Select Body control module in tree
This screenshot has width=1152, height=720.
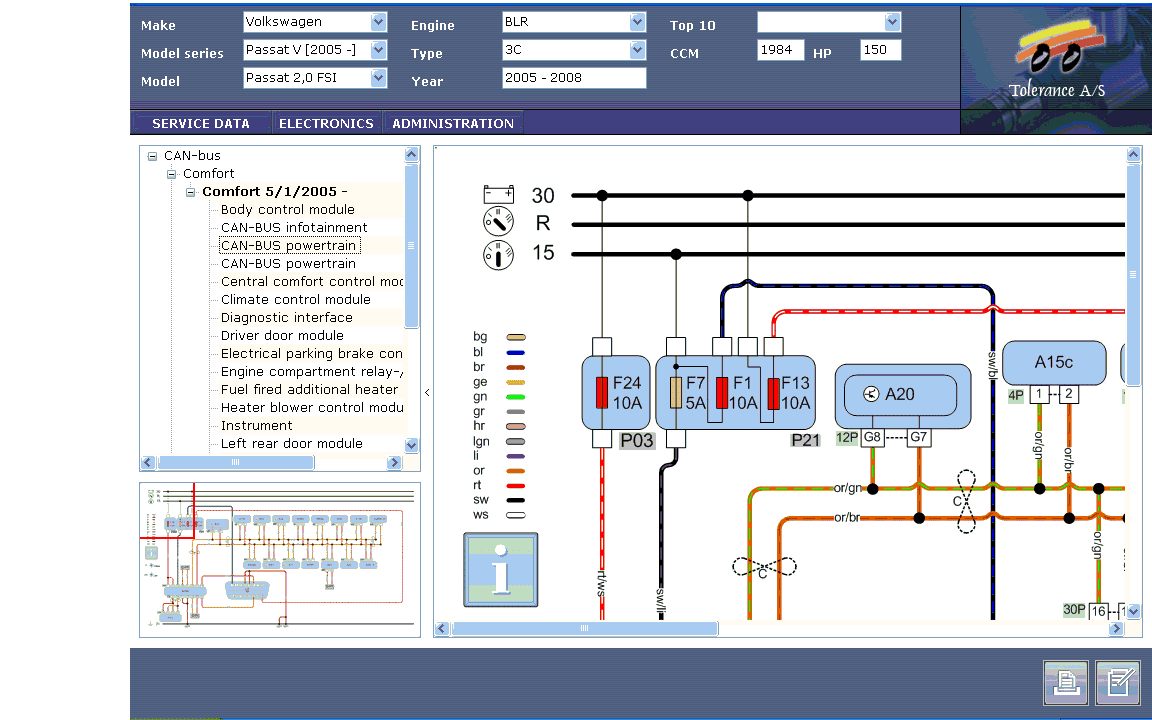pyautogui.click(x=288, y=209)
